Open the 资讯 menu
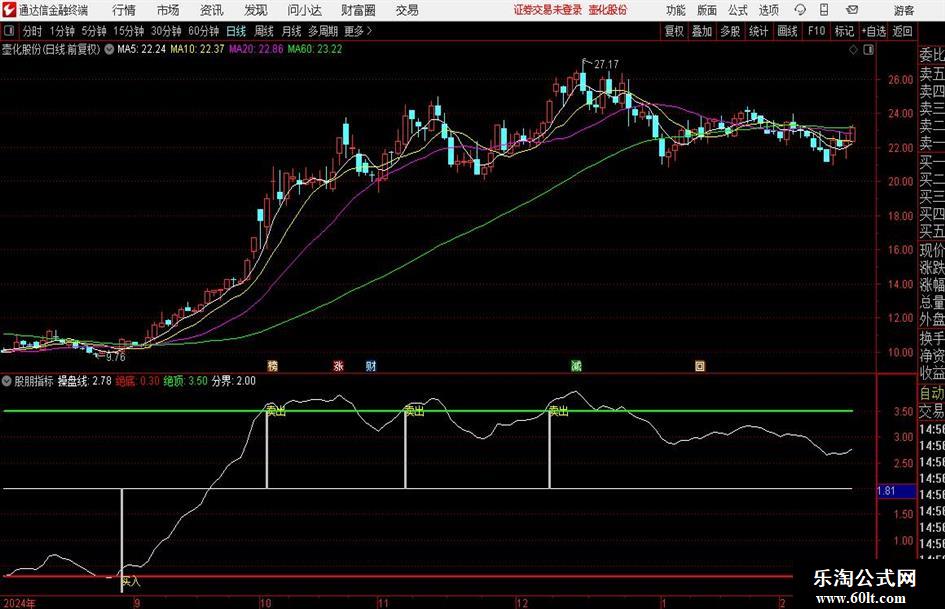The width and height of the screenshot is (945, 609). click(212, 10)
